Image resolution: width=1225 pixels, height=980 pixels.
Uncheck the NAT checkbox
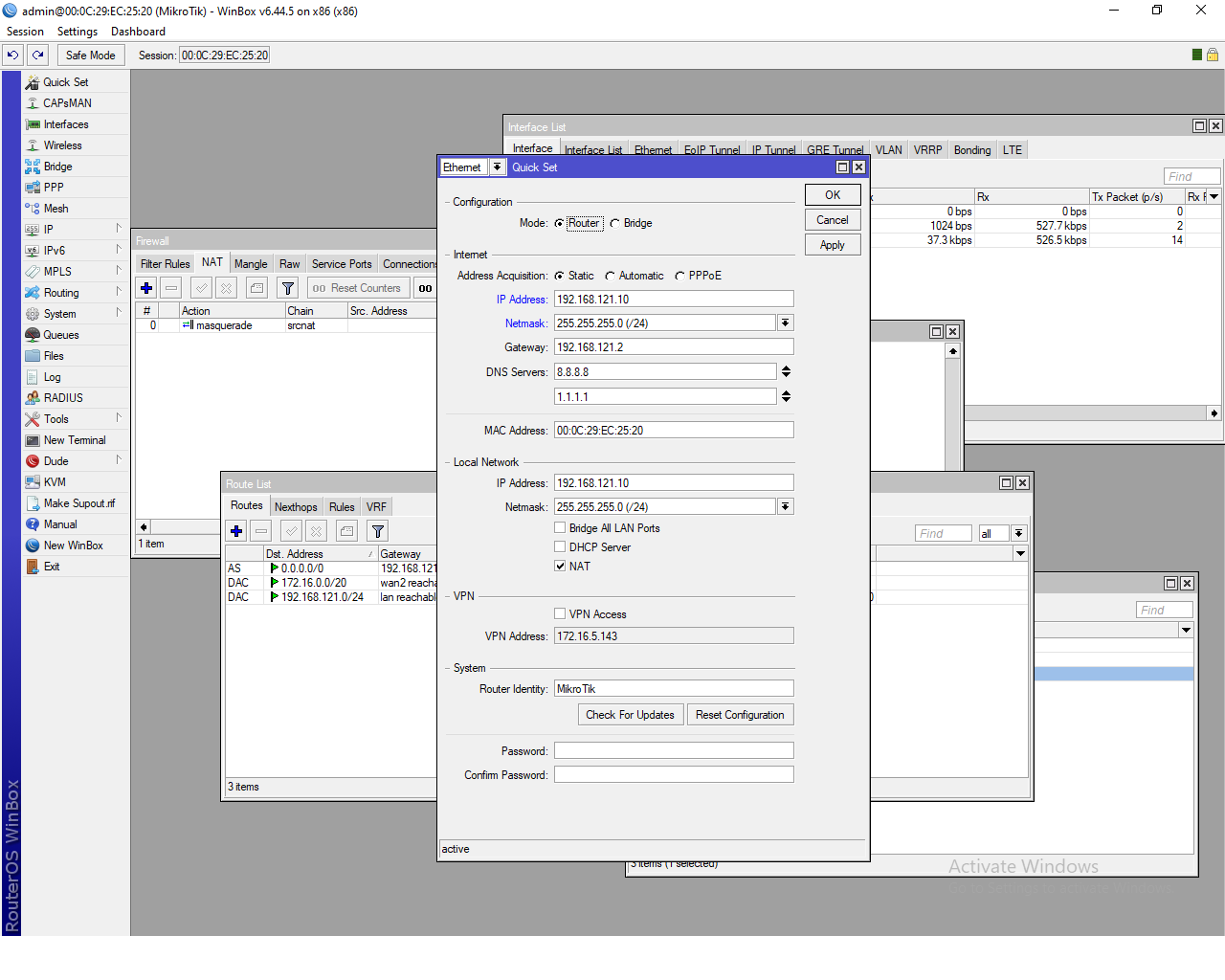point(560,567)
